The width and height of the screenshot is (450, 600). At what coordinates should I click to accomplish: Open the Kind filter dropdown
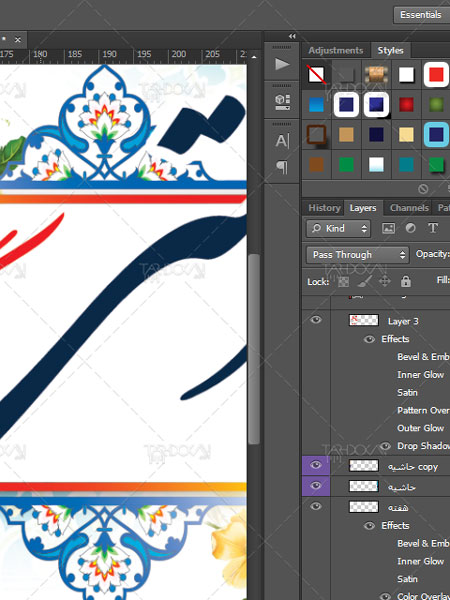tap(338, 228)
